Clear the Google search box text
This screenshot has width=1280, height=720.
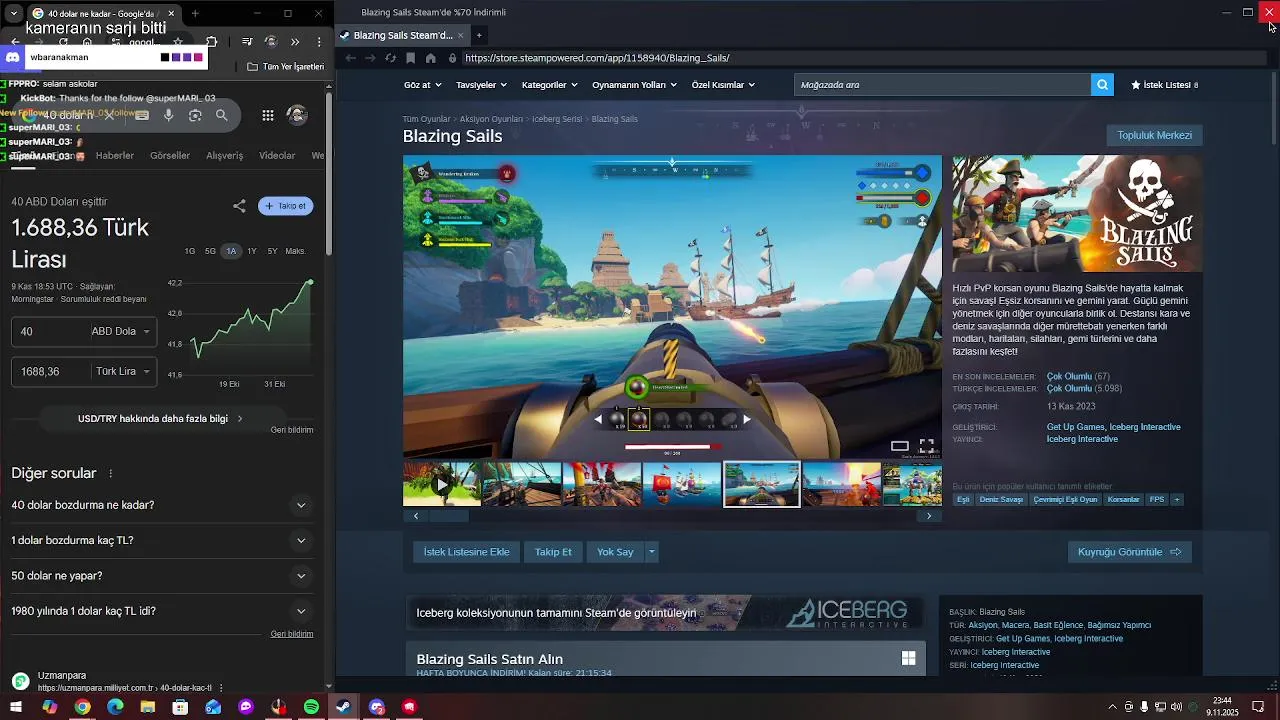110,116
